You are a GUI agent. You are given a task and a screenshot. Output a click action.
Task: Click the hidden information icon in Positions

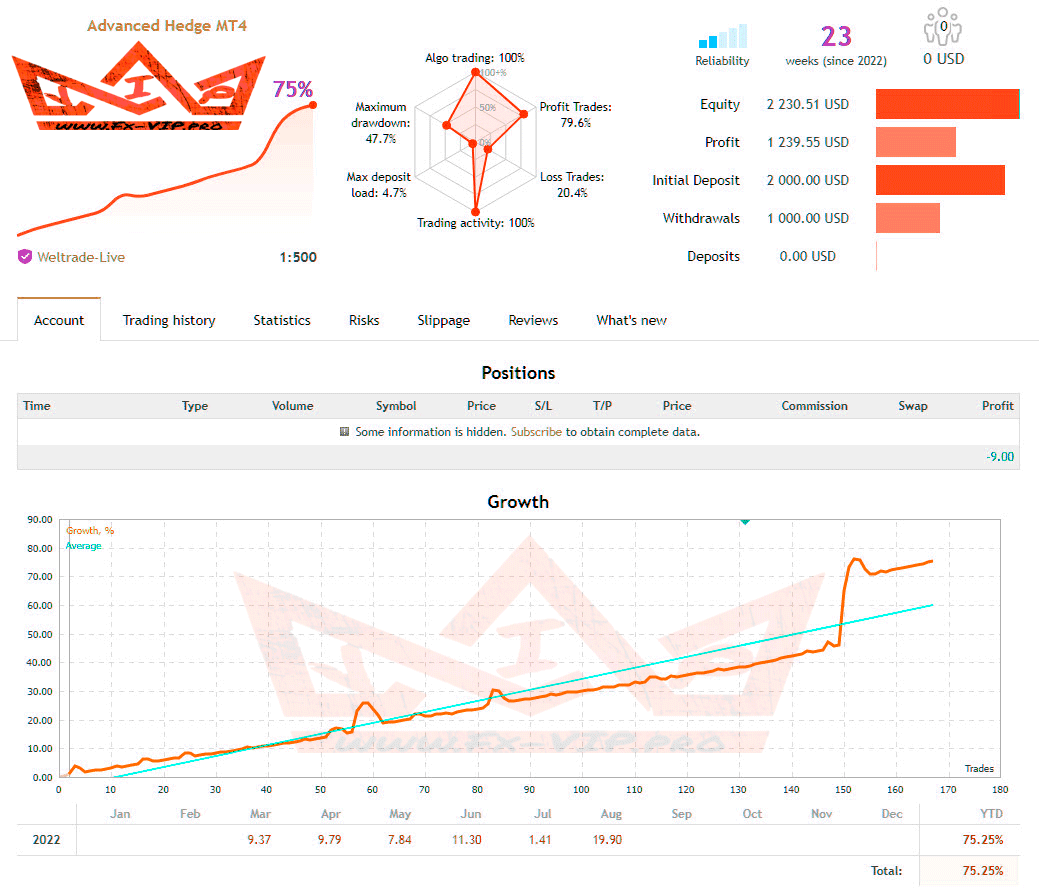tap(345, 432)
